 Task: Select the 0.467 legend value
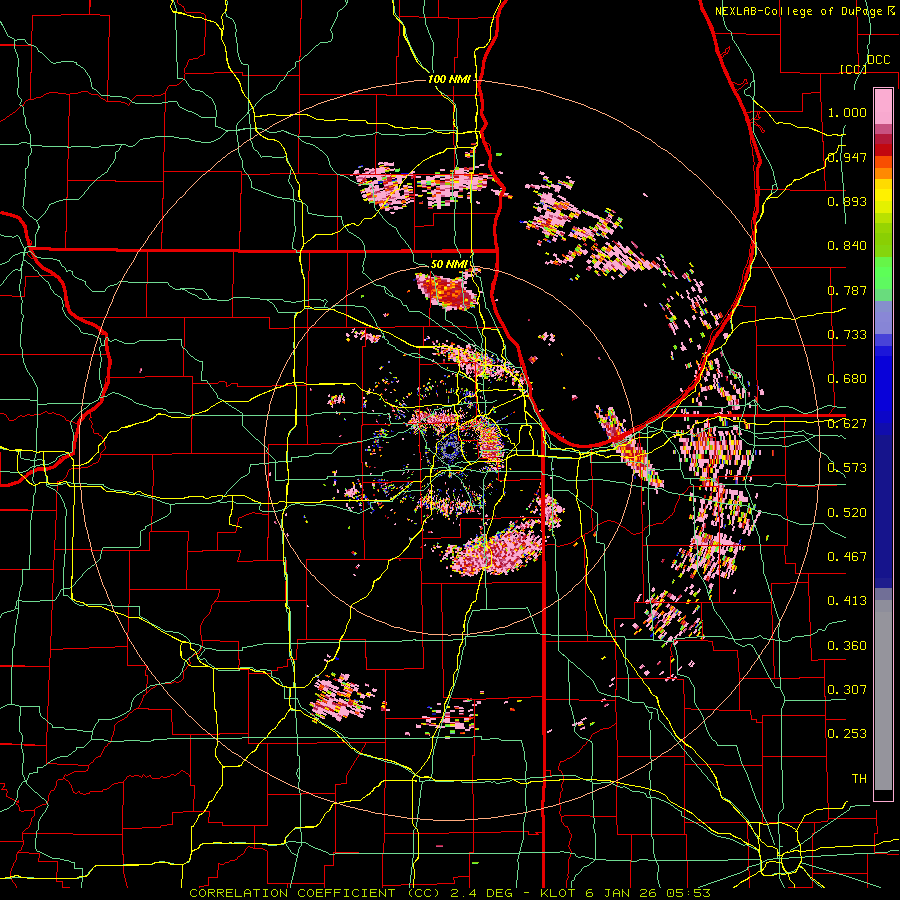point(847,557)
